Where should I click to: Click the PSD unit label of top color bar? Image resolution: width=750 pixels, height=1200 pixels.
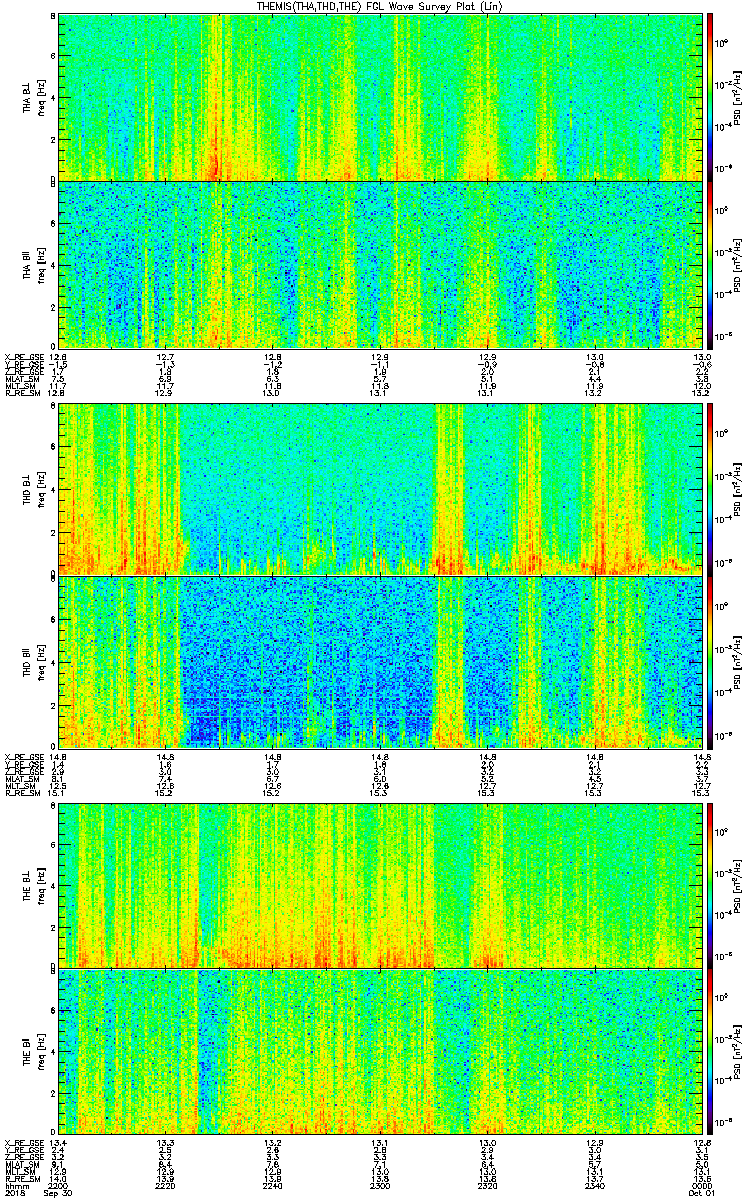tap(736, 97)
